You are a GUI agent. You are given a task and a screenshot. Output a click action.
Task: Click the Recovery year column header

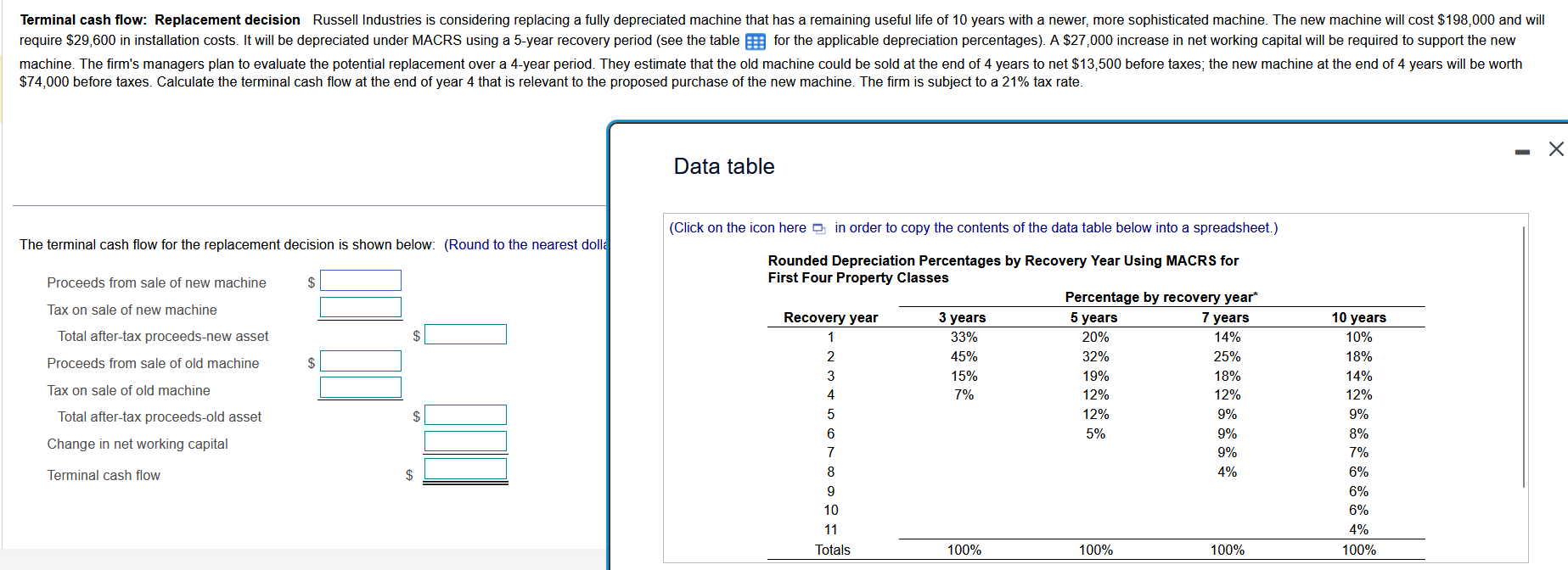[x=829, y=317]
